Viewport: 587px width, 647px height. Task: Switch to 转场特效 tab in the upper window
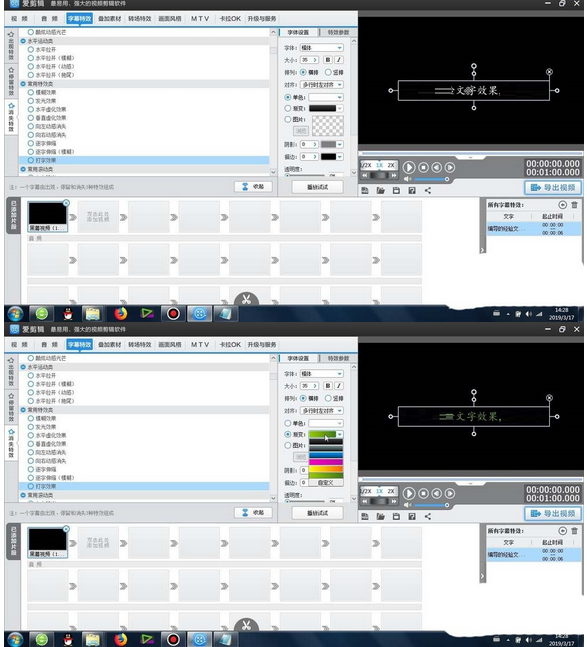pos(140,19)
